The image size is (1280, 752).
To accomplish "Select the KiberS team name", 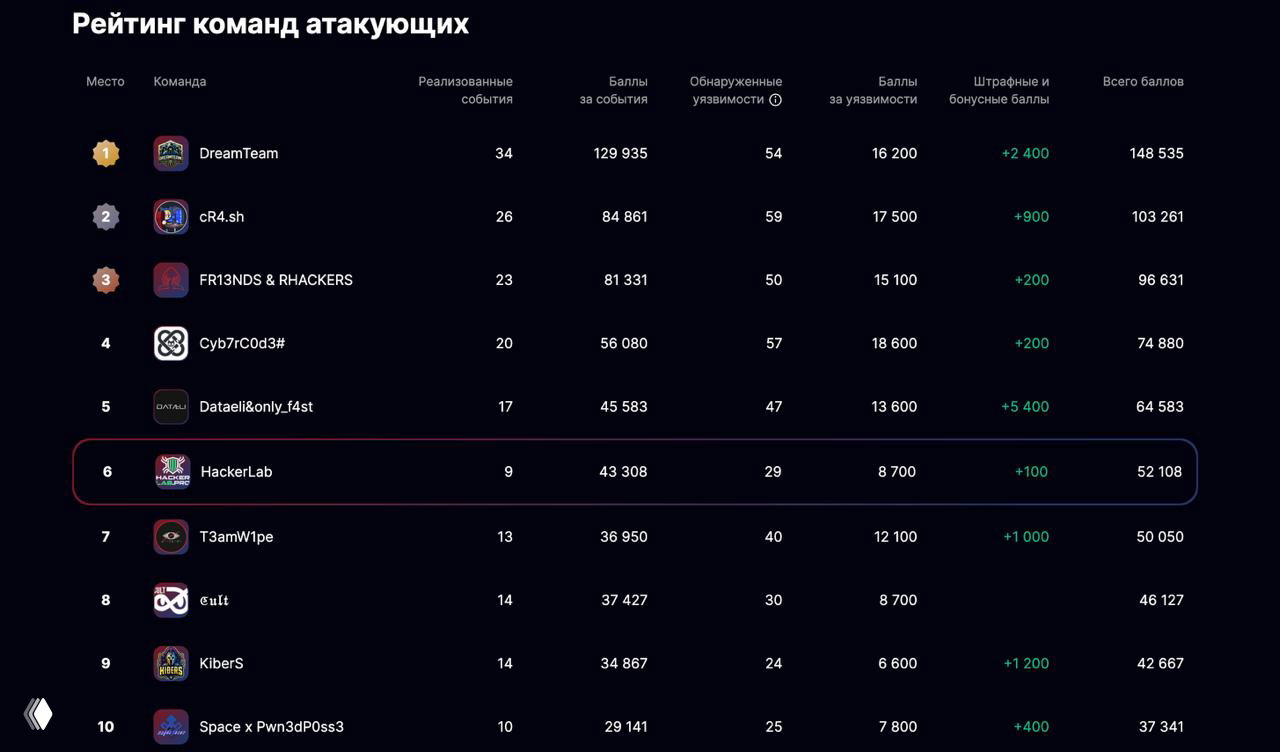I will pos(221,664).
